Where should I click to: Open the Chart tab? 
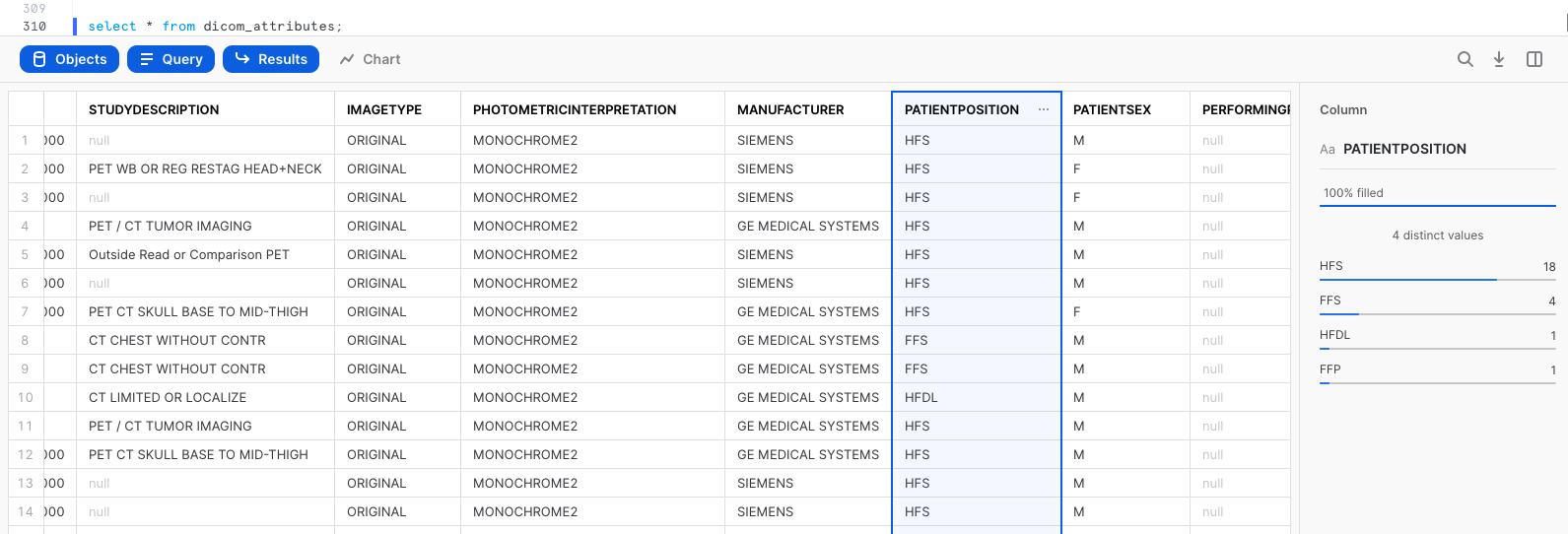tap(370, 59)
